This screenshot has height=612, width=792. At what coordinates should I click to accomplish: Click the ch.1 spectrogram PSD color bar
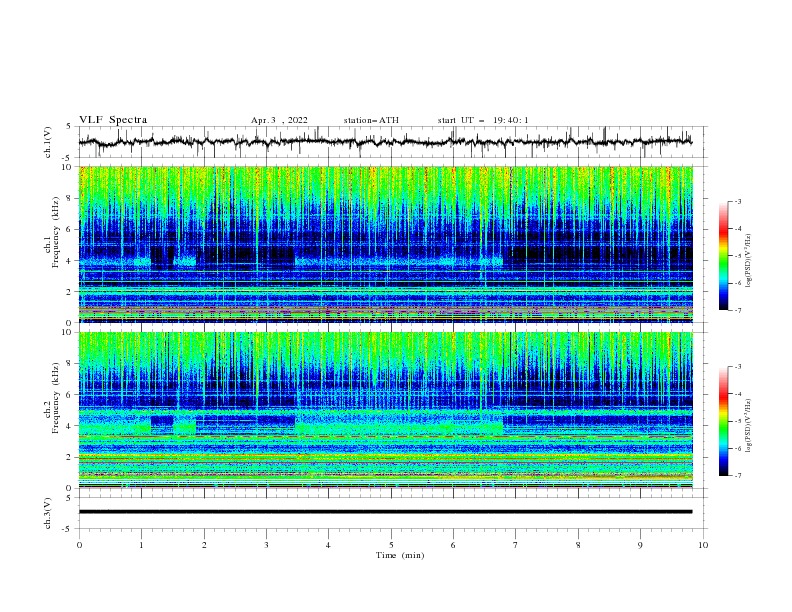coord(723,256)
